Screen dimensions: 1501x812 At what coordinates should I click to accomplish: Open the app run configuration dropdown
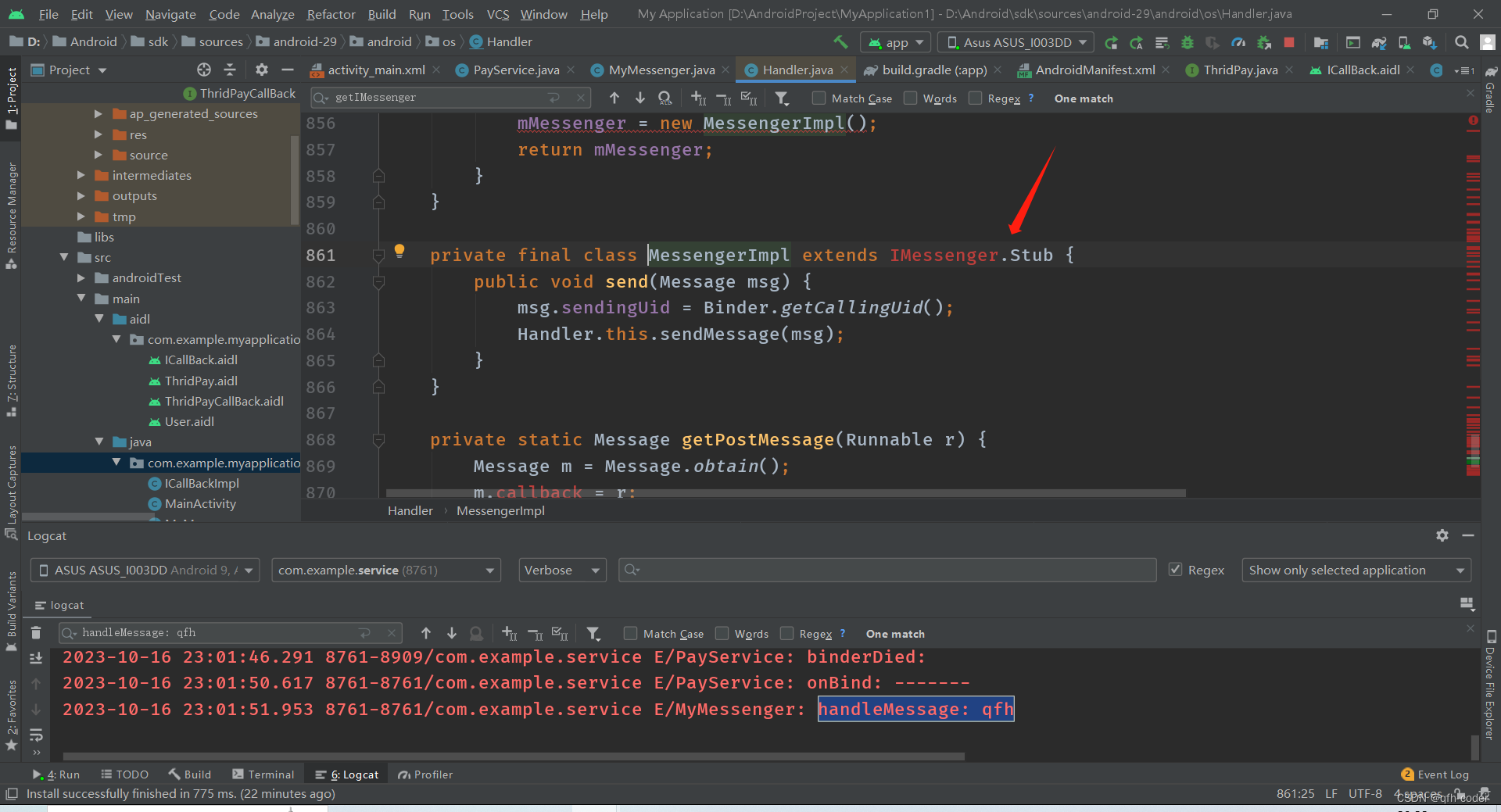tap(896, 42)
